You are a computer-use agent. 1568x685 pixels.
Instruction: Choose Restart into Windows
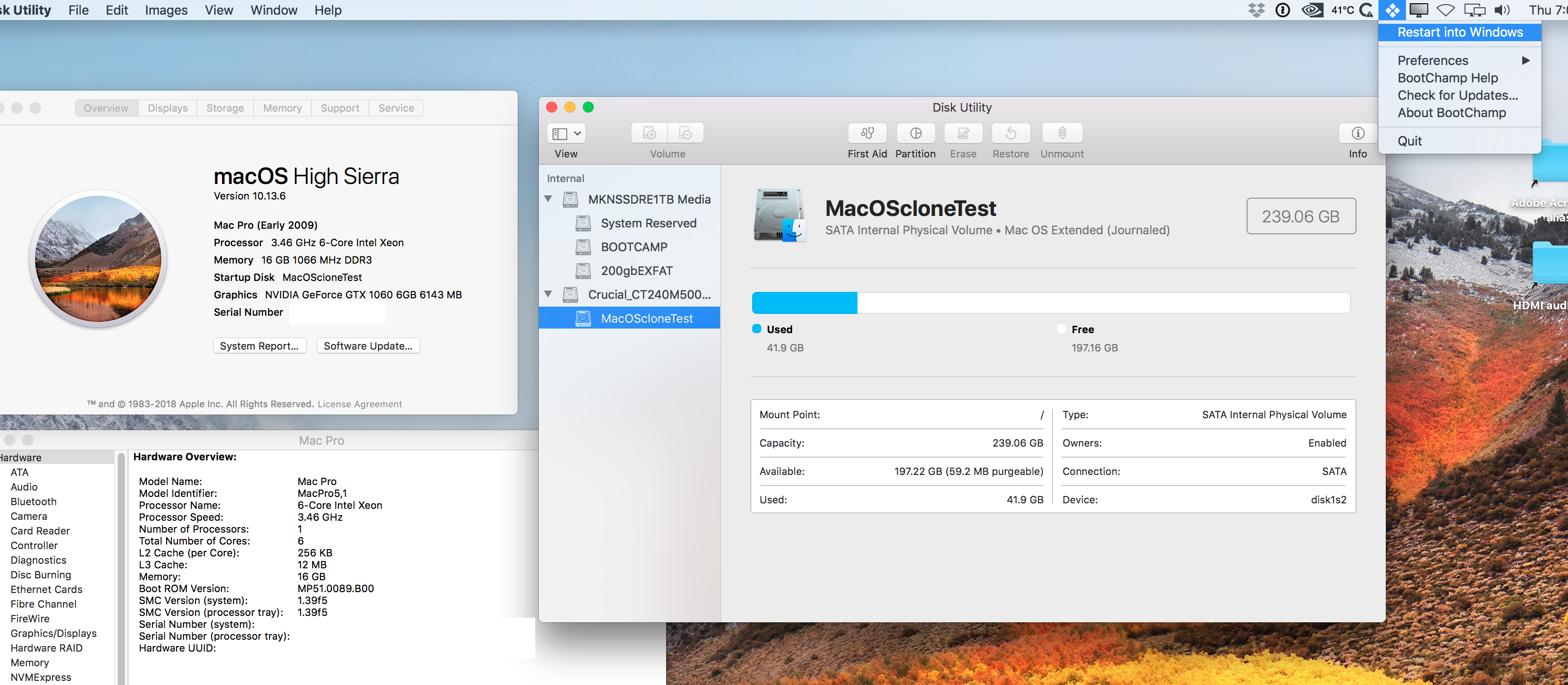(x=1459, y=32)
